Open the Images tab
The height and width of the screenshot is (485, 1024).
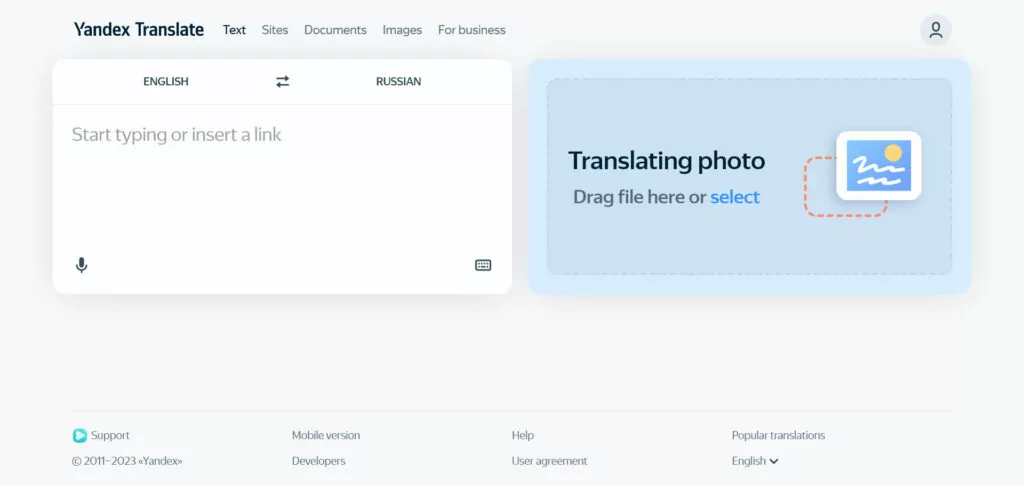tap(402, 30)
